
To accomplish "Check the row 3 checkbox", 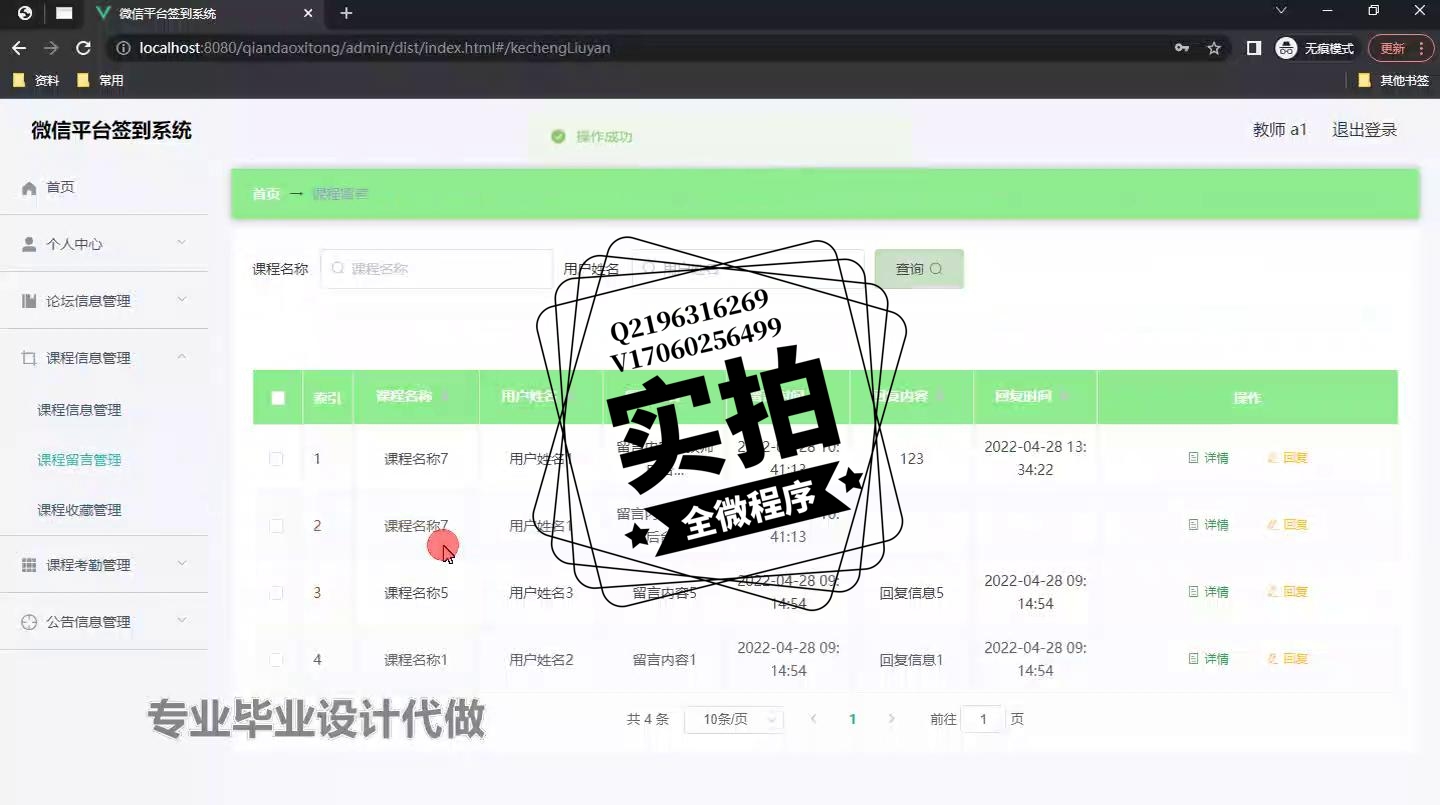I will [x=276, y=592].
